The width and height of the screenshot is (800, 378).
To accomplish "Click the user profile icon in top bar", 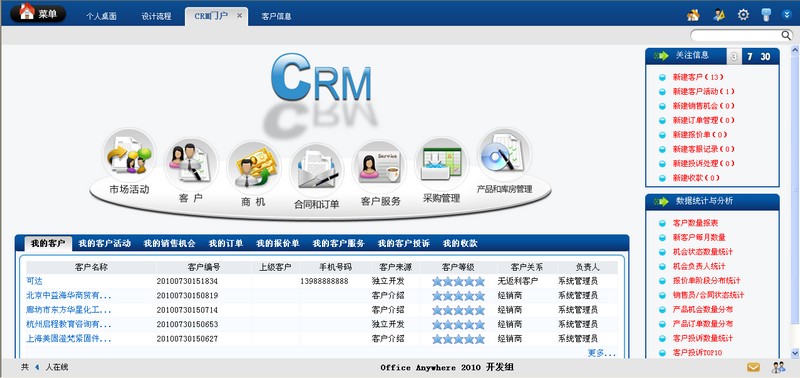I will [719, 15].
